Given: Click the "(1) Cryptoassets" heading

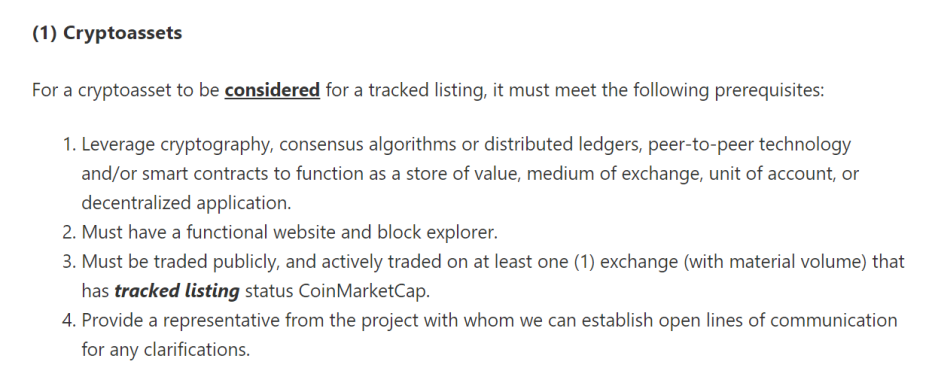Looking at the screenshot, I should click(x=107, y=33).
